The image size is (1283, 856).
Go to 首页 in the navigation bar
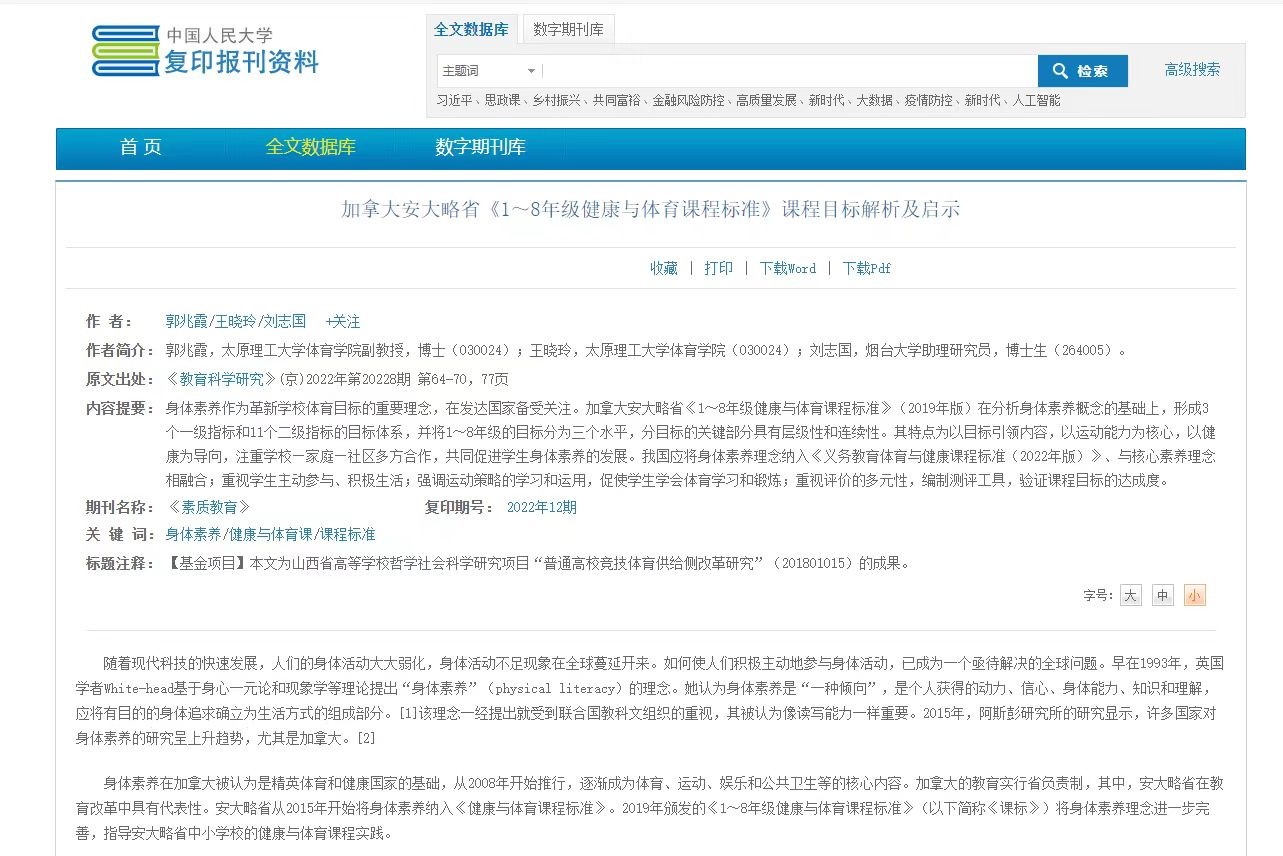click(140, 147)
